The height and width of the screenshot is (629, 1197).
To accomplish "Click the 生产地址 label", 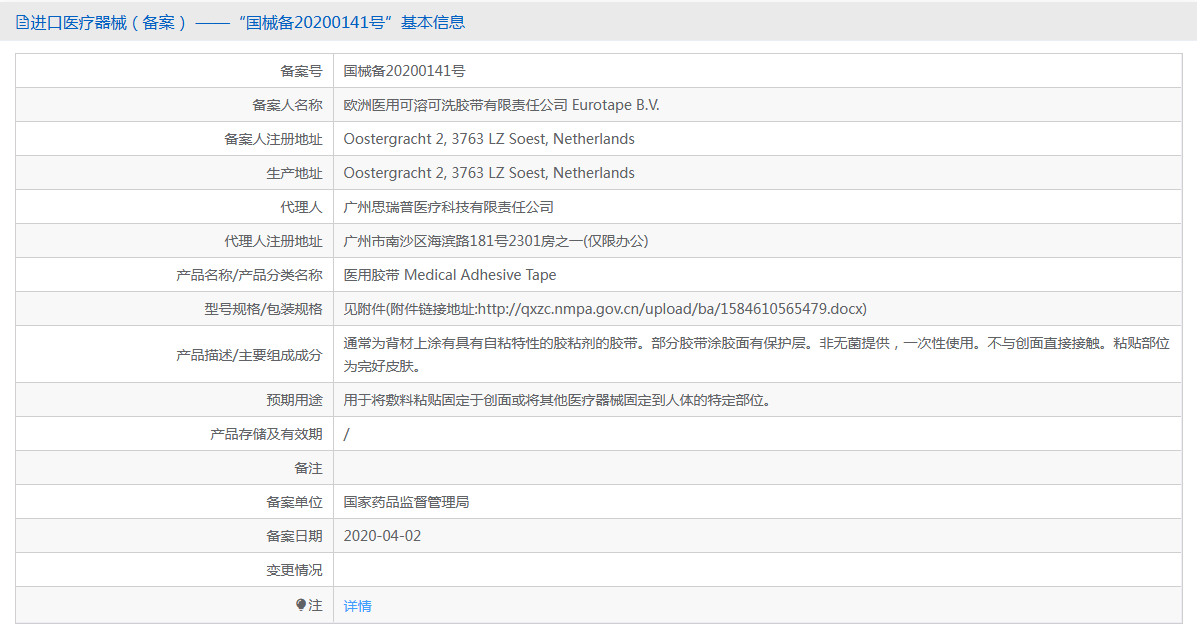I will [295, 173].
